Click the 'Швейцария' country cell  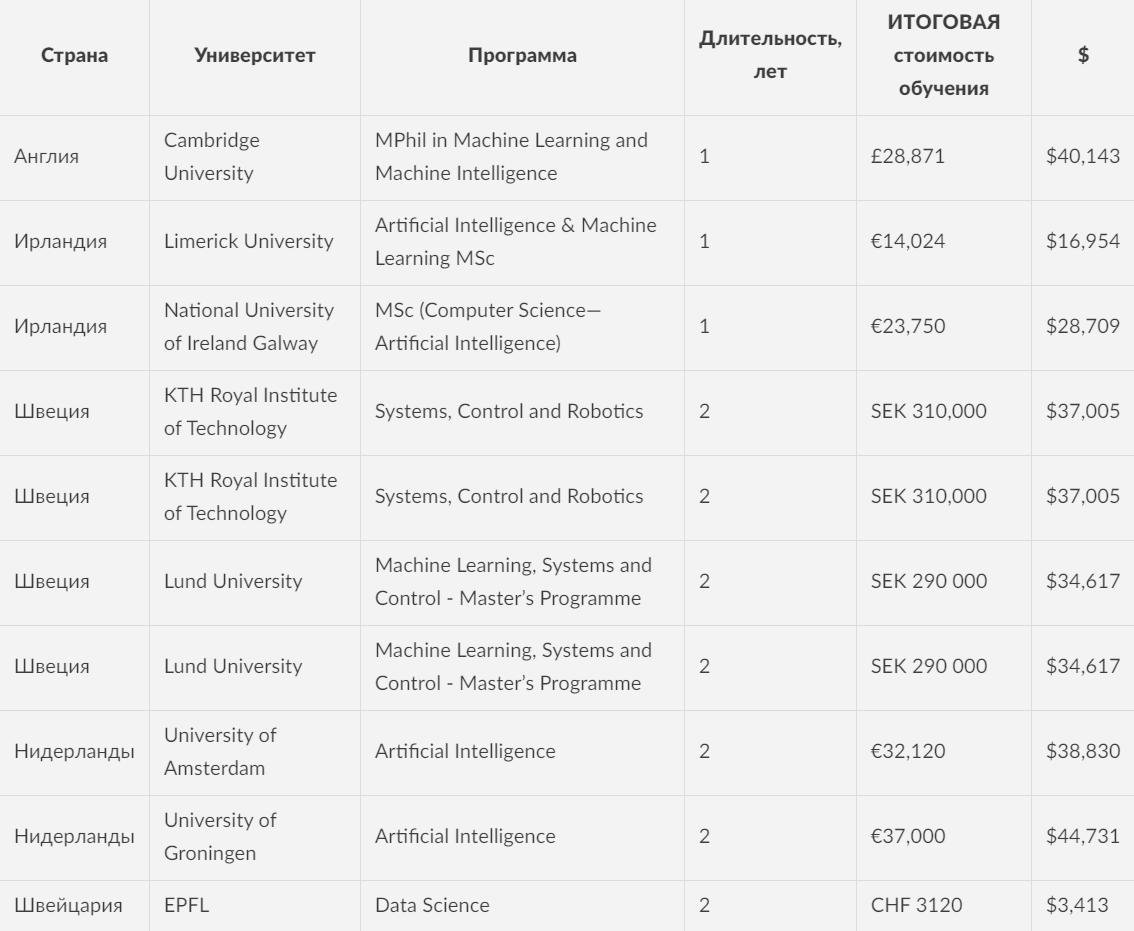click(x=68, y=906)
